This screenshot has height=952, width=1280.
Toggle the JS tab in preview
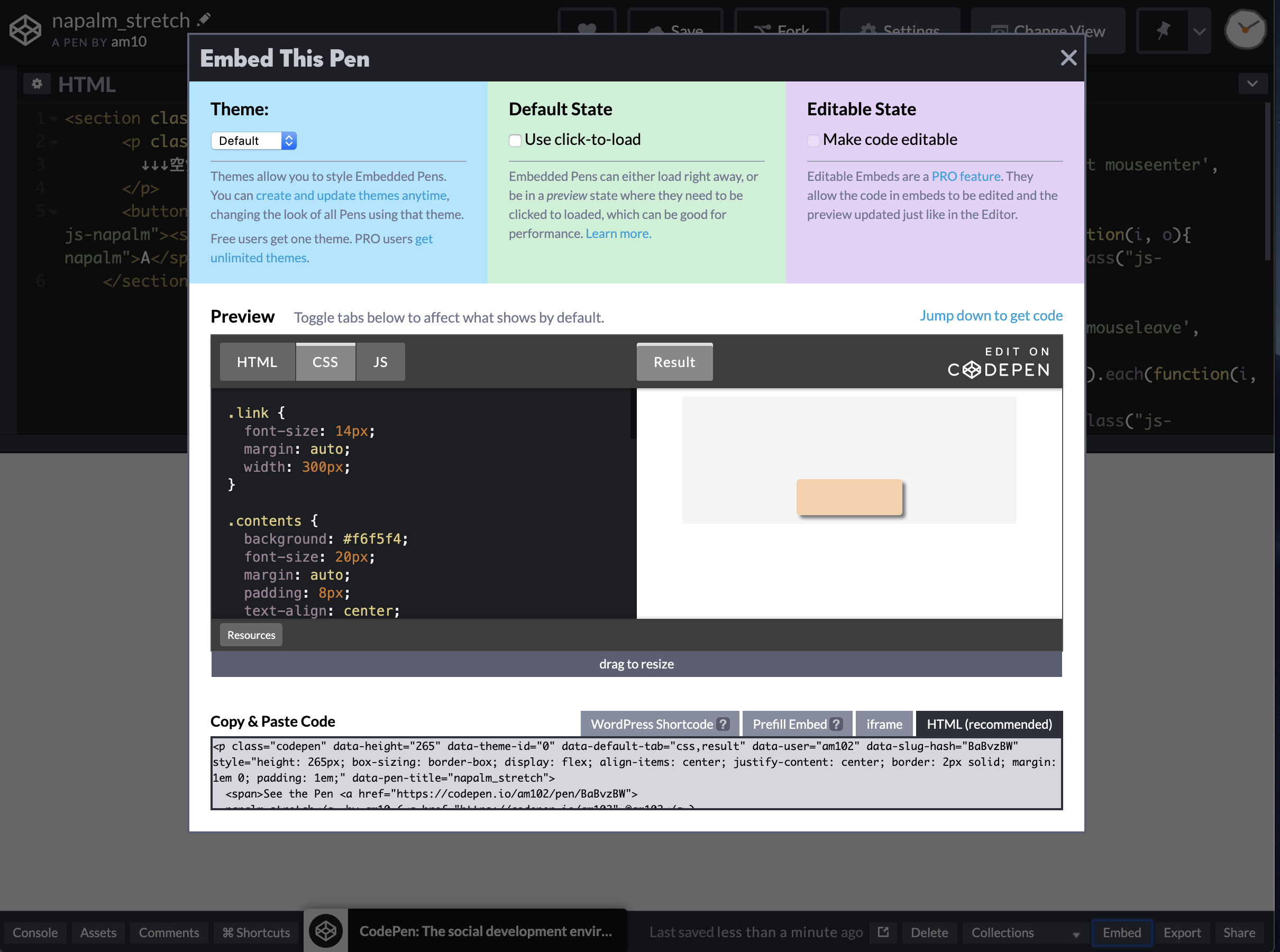tap(380, 362)
